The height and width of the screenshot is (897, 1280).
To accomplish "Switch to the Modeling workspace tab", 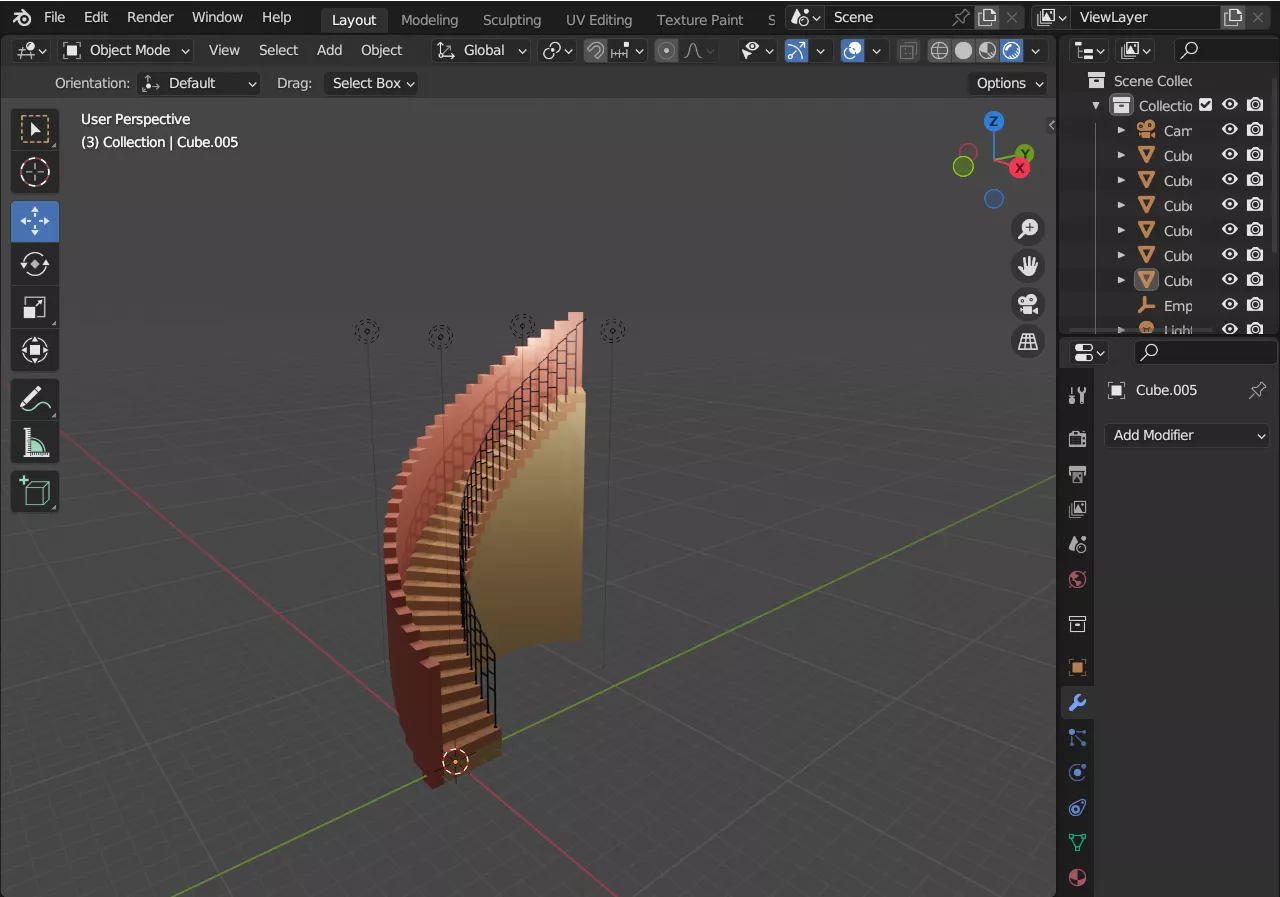I will pyautogui.click(x=429, y=20).
